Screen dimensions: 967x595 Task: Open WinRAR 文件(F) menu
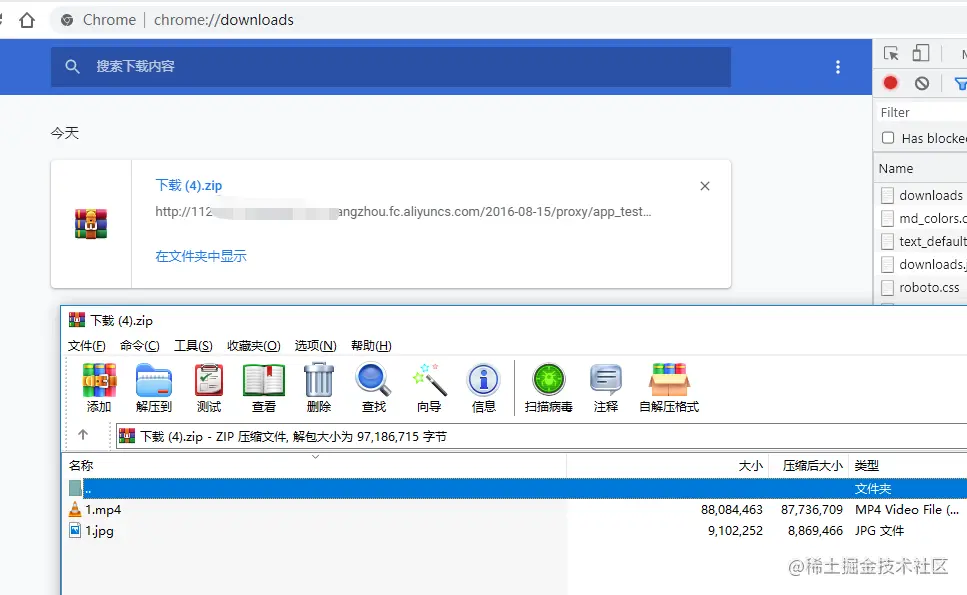86,346
